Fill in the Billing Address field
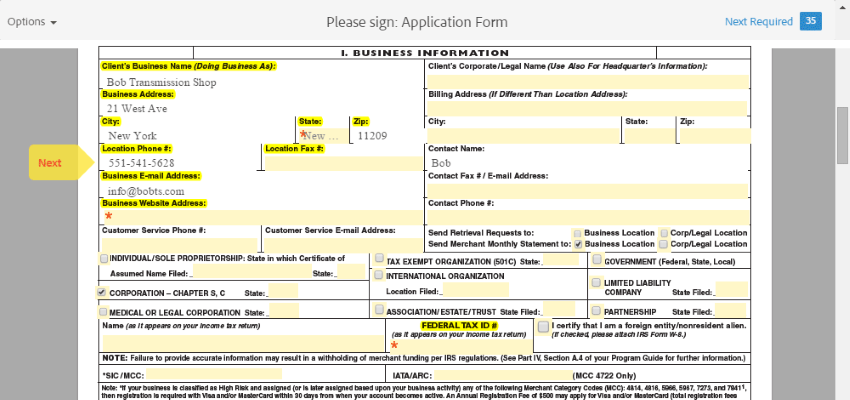The width and height of the screenshot is (850, 400). pyautogui.click(x=588, y=108)
